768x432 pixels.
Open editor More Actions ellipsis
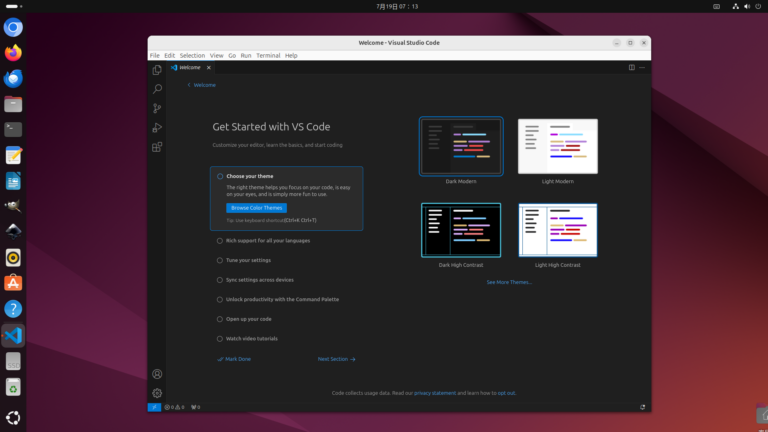click(642, 68)
